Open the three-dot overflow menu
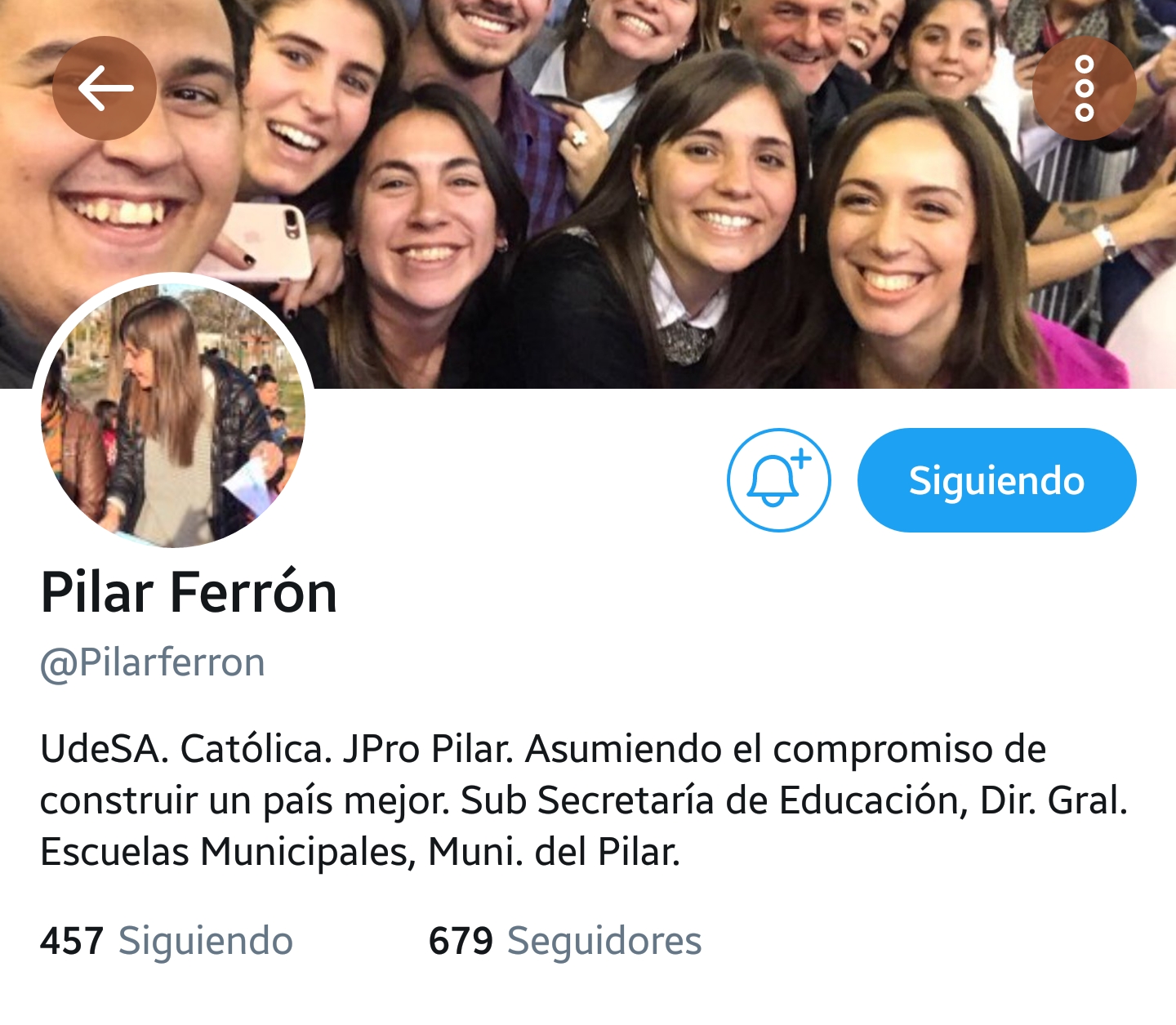This screenshot has height=1025, width=1176. [1084, 88]
